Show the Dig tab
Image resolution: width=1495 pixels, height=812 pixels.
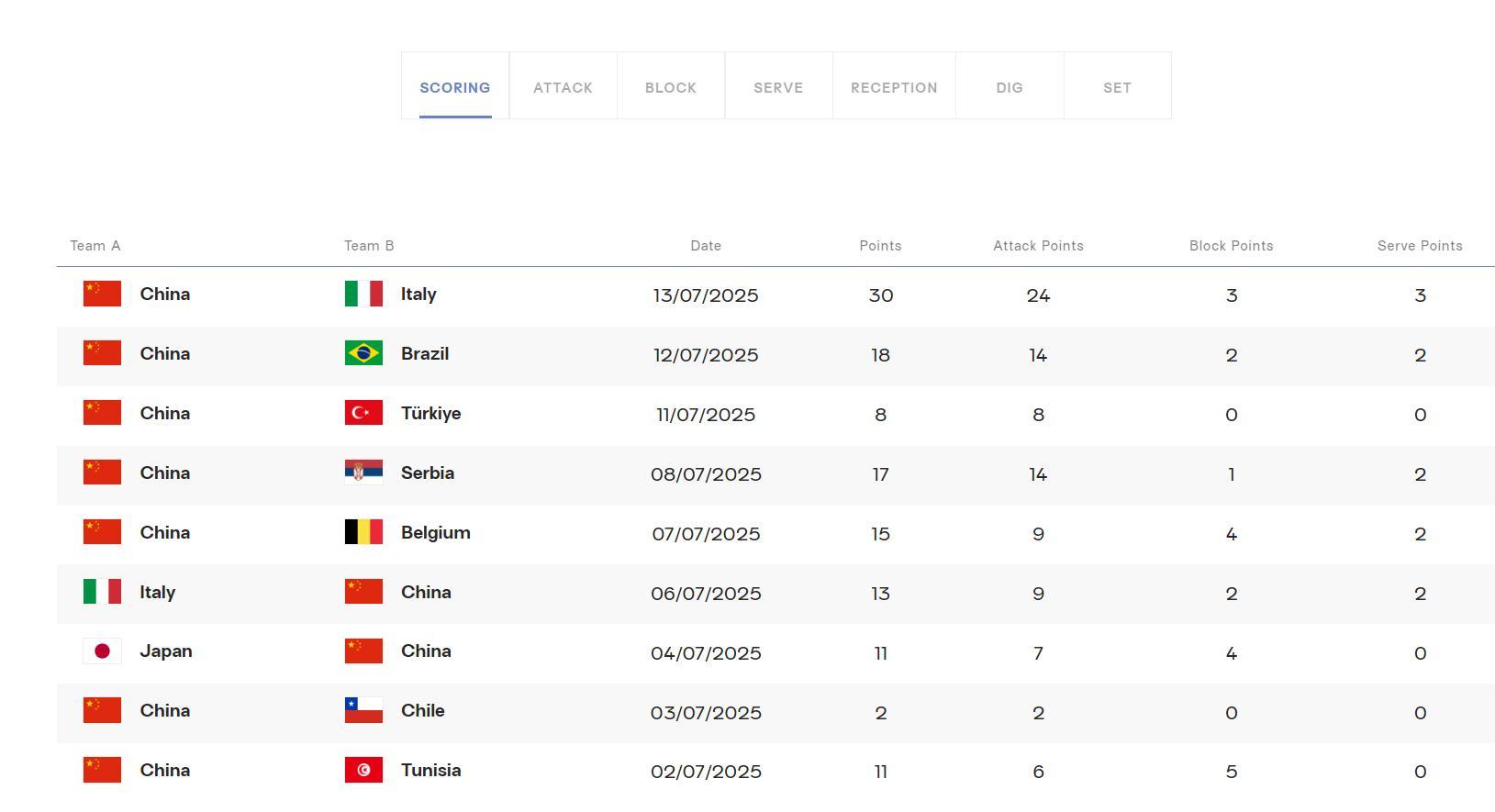[1010, 87]
